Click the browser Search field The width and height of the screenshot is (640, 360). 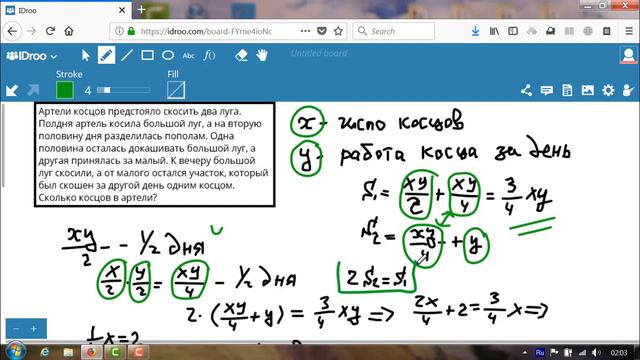[x=393, y=31]
